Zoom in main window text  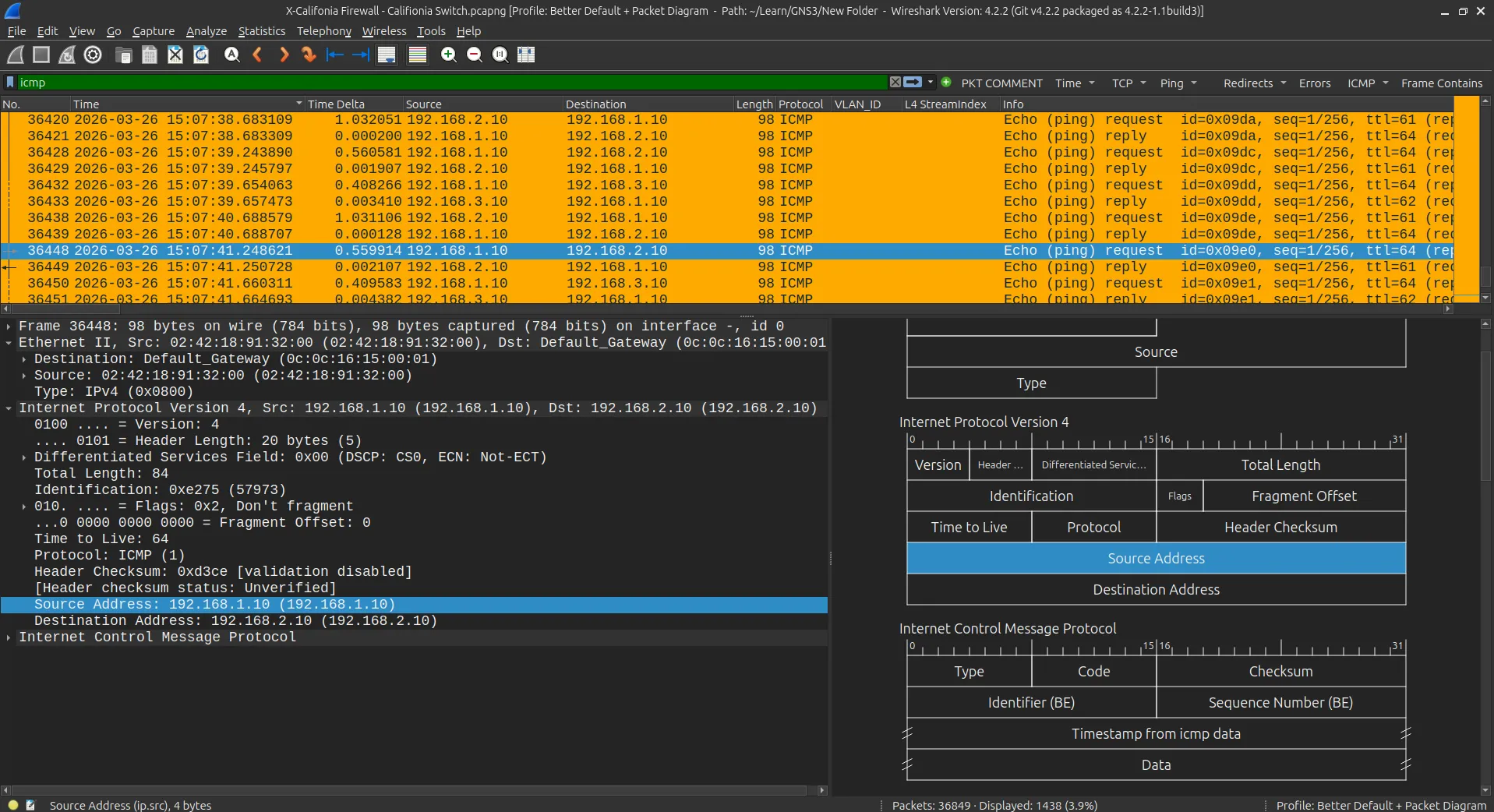click(x=448, y=55)
